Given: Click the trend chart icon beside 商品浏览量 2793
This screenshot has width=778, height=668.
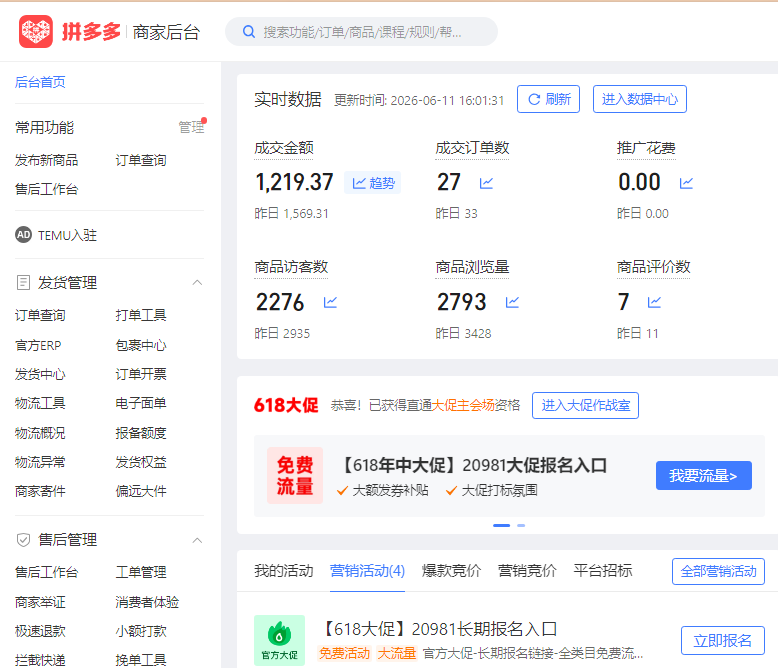Looking at the screenshot, I should pos(513,302).
